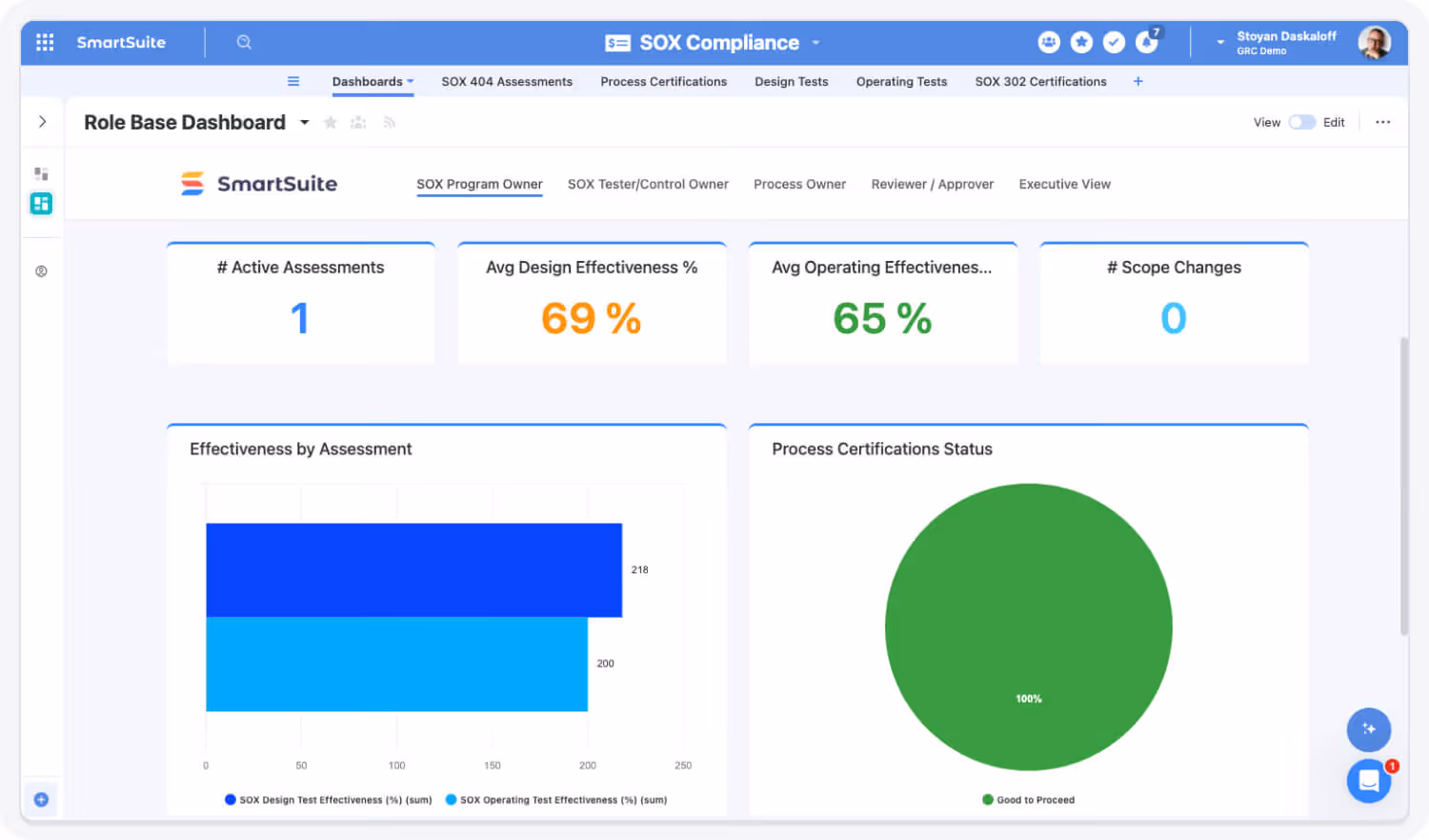The height and width of the screenshot is (840, 1429).
Task: Open the three-dot more options menu
Action: pyautogui.click(x=1382, y=122)
